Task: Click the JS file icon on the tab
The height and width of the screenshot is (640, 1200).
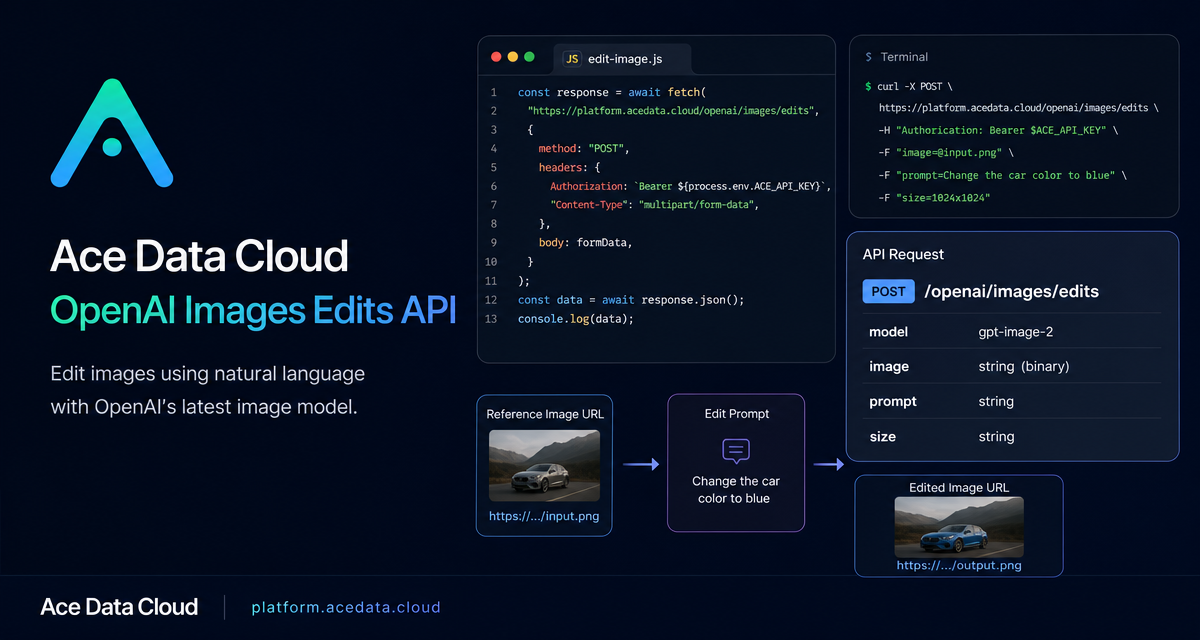Action: coord(572,59)
